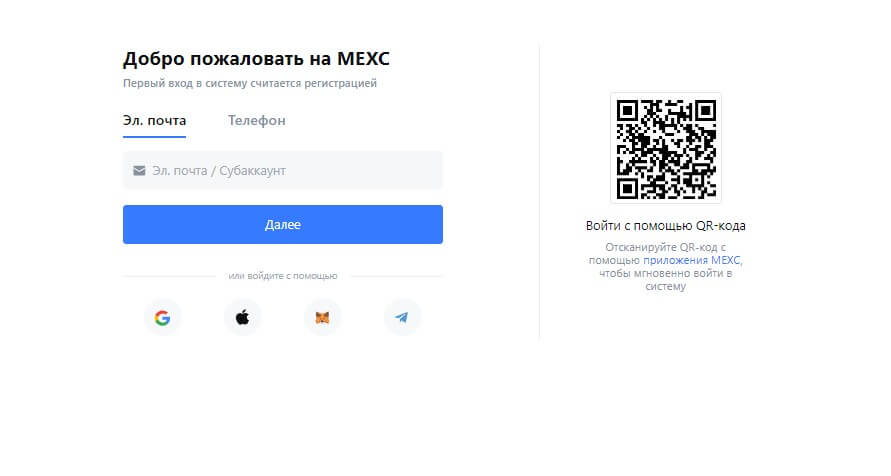Click the чтобы мгновенно войти в систему text
The height and width of the screenshot is (476, 891).
[x=665, y=279]
